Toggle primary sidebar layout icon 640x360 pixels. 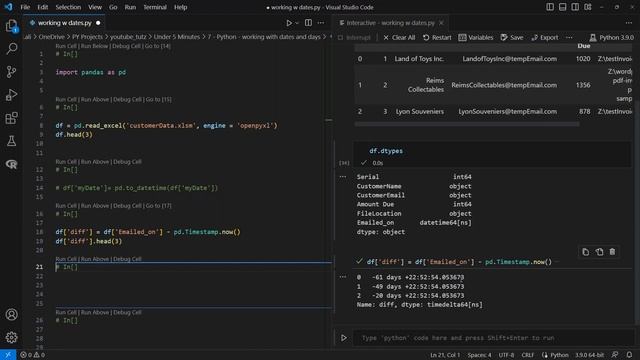[550, 7]
